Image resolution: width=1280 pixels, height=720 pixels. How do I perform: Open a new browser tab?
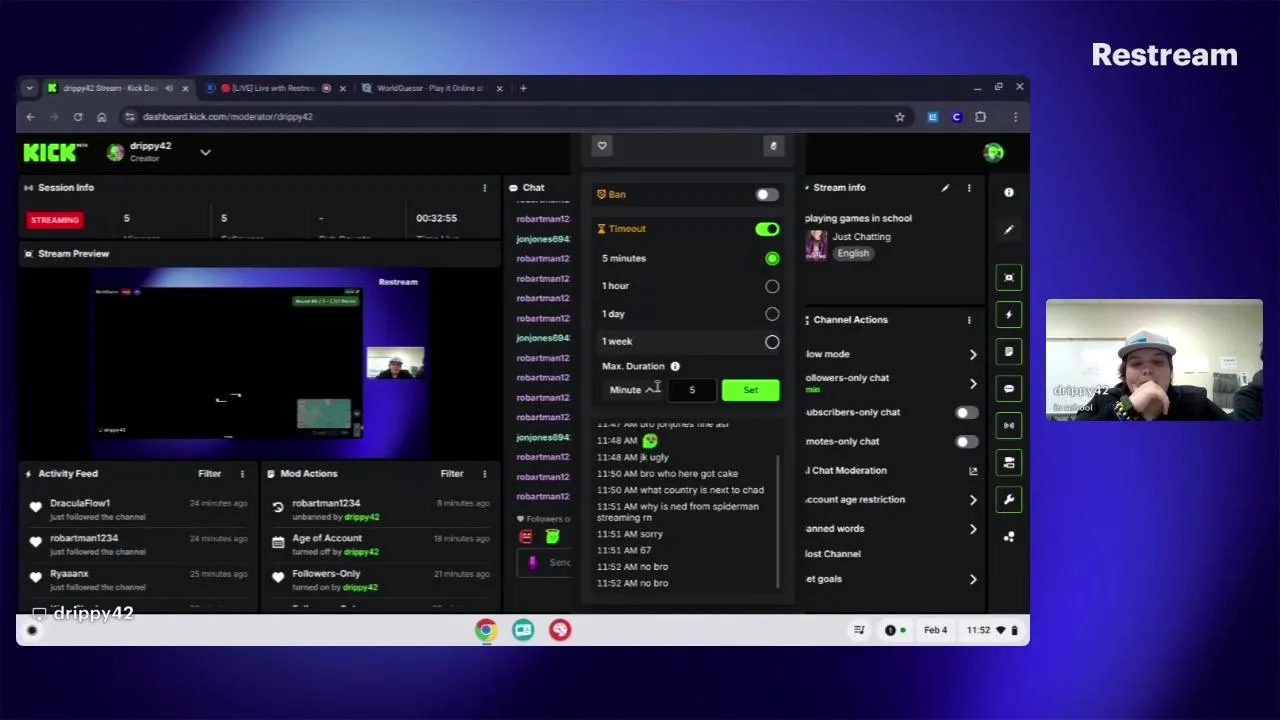[523, 88]
